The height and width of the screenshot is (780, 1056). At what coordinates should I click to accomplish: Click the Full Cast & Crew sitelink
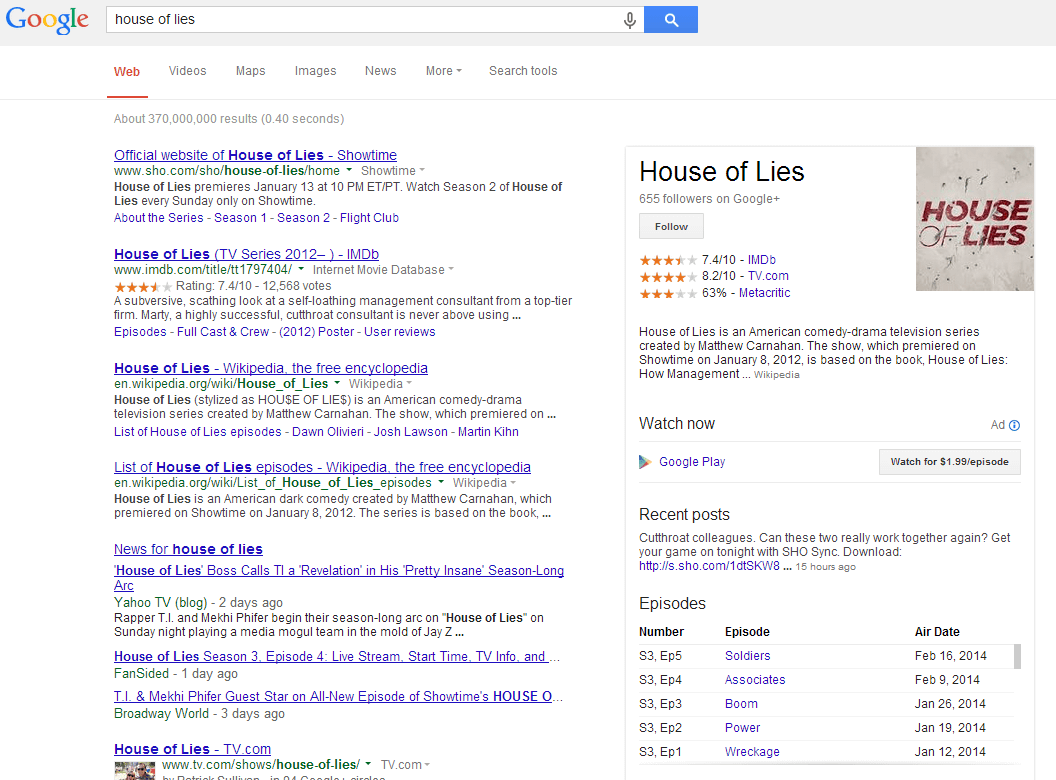pyautogui.click(x=223, y=331)
